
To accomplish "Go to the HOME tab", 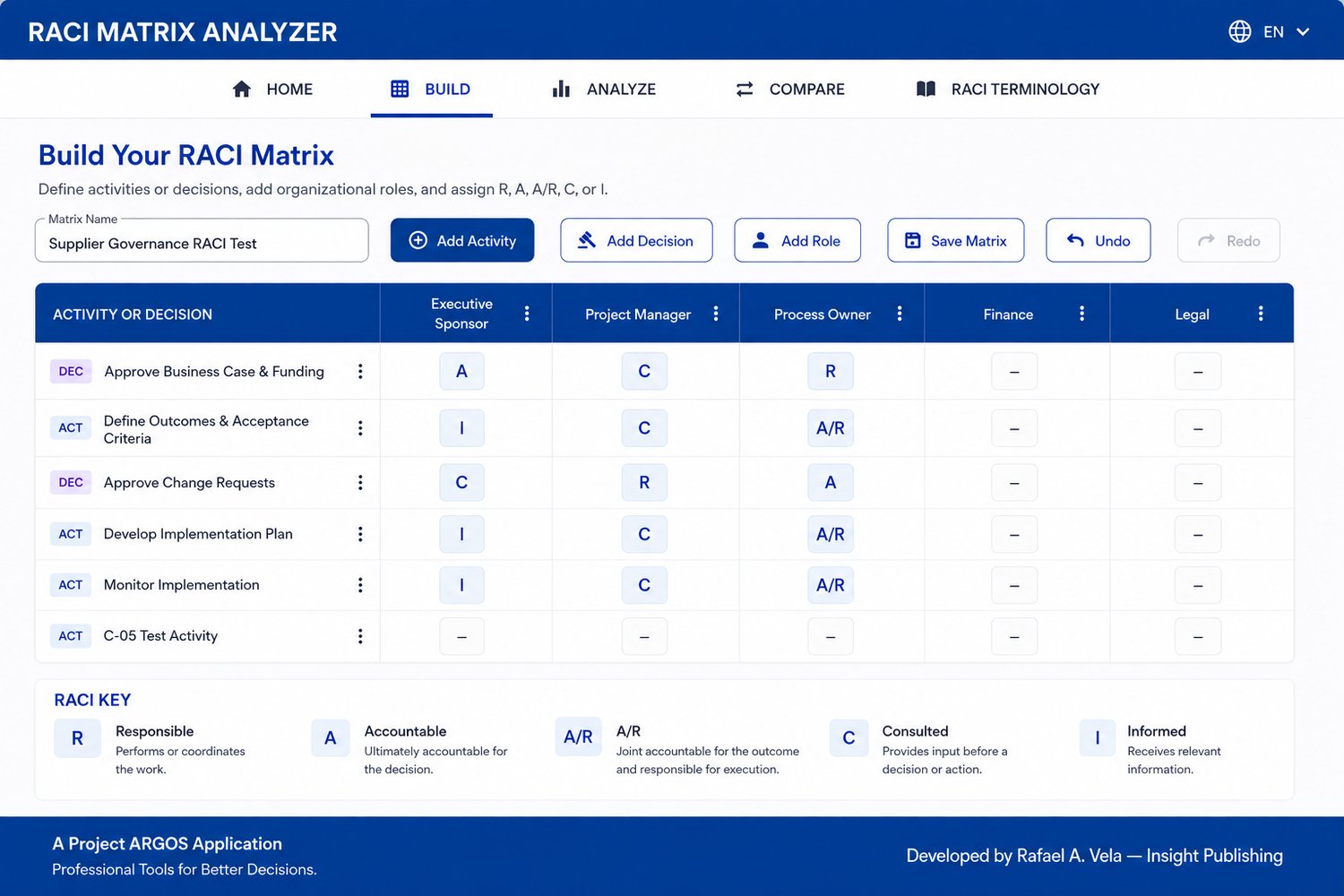I will click(x=272, y=89).
